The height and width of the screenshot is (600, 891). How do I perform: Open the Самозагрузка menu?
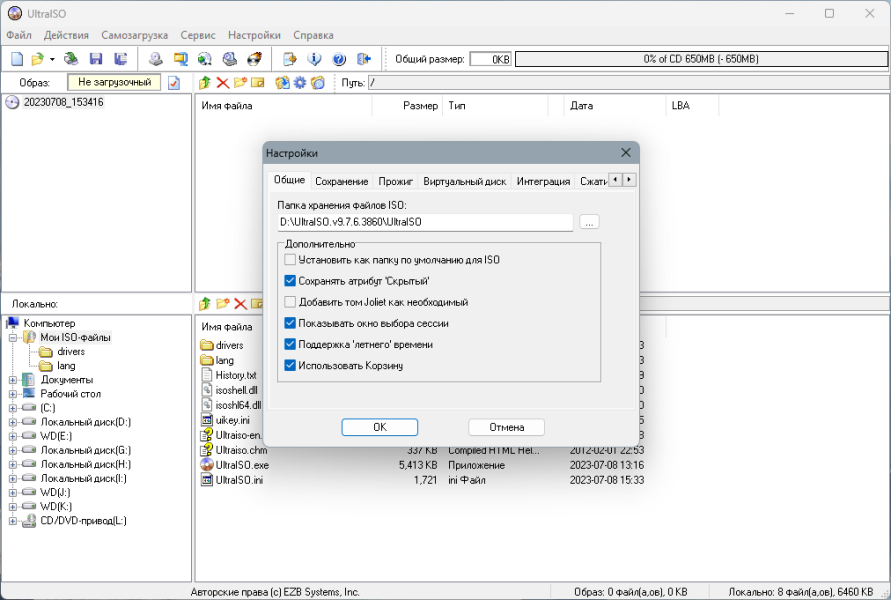pos(135,35)
